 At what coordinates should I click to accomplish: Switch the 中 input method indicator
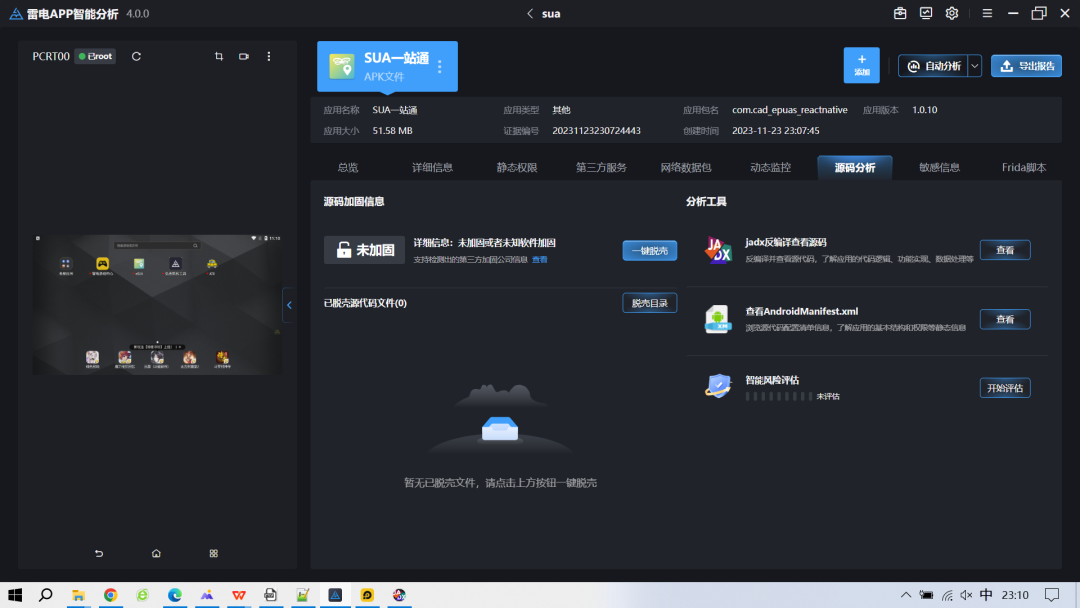coord(986,595)
